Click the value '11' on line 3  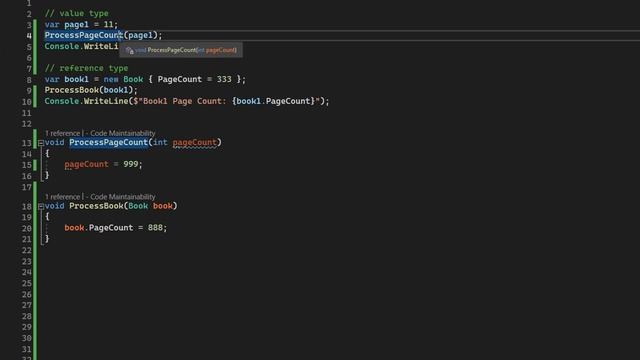pos(108,24)
